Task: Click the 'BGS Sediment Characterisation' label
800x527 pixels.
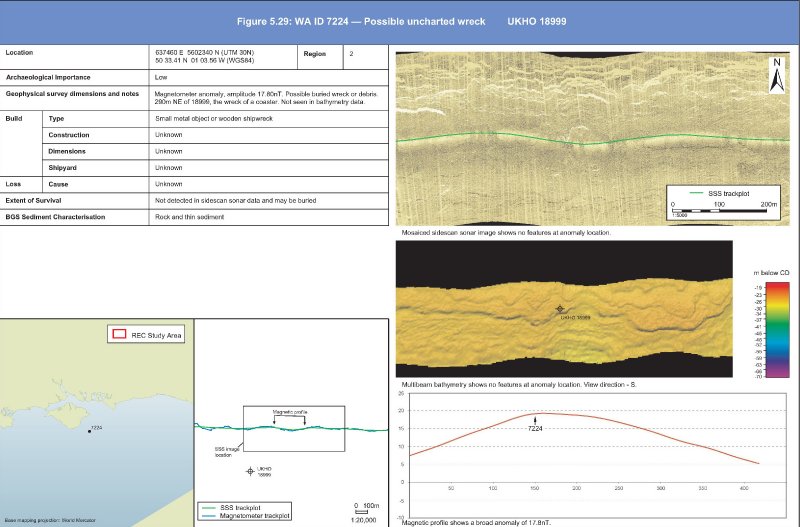Action: click(55, 216)
